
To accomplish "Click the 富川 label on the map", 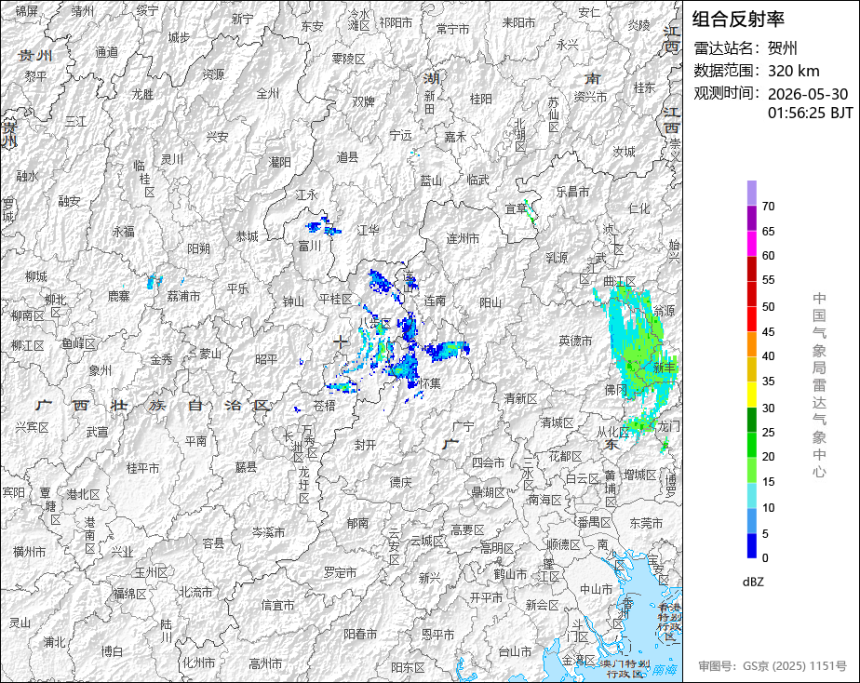I will 310,246.
